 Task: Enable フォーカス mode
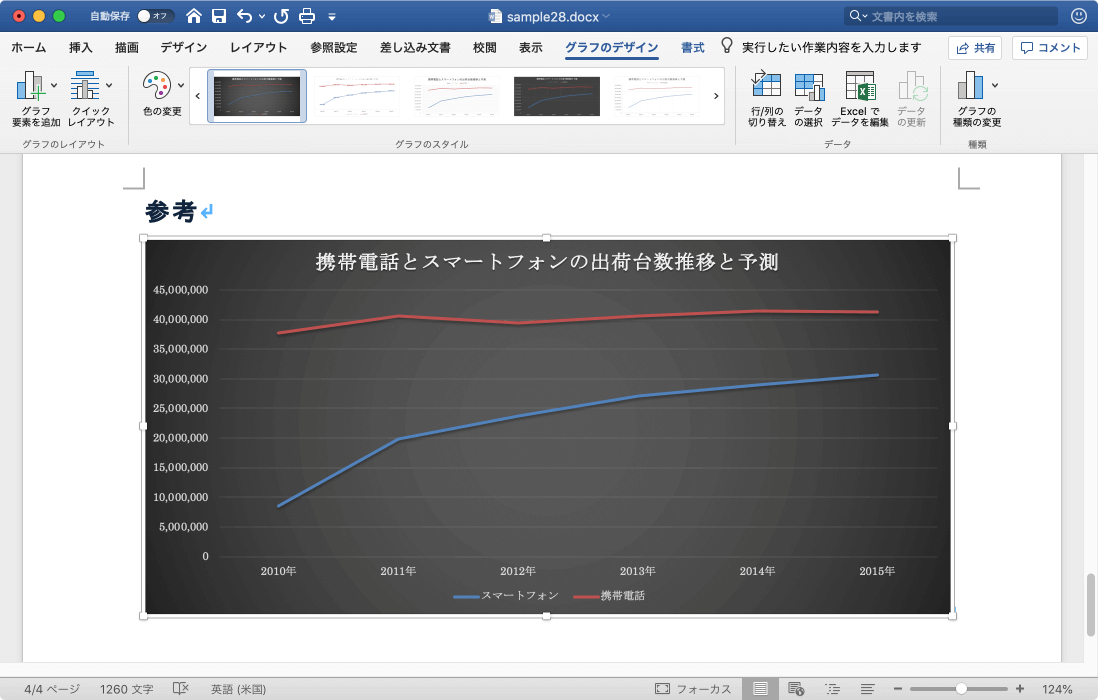(x=693, y=689)
